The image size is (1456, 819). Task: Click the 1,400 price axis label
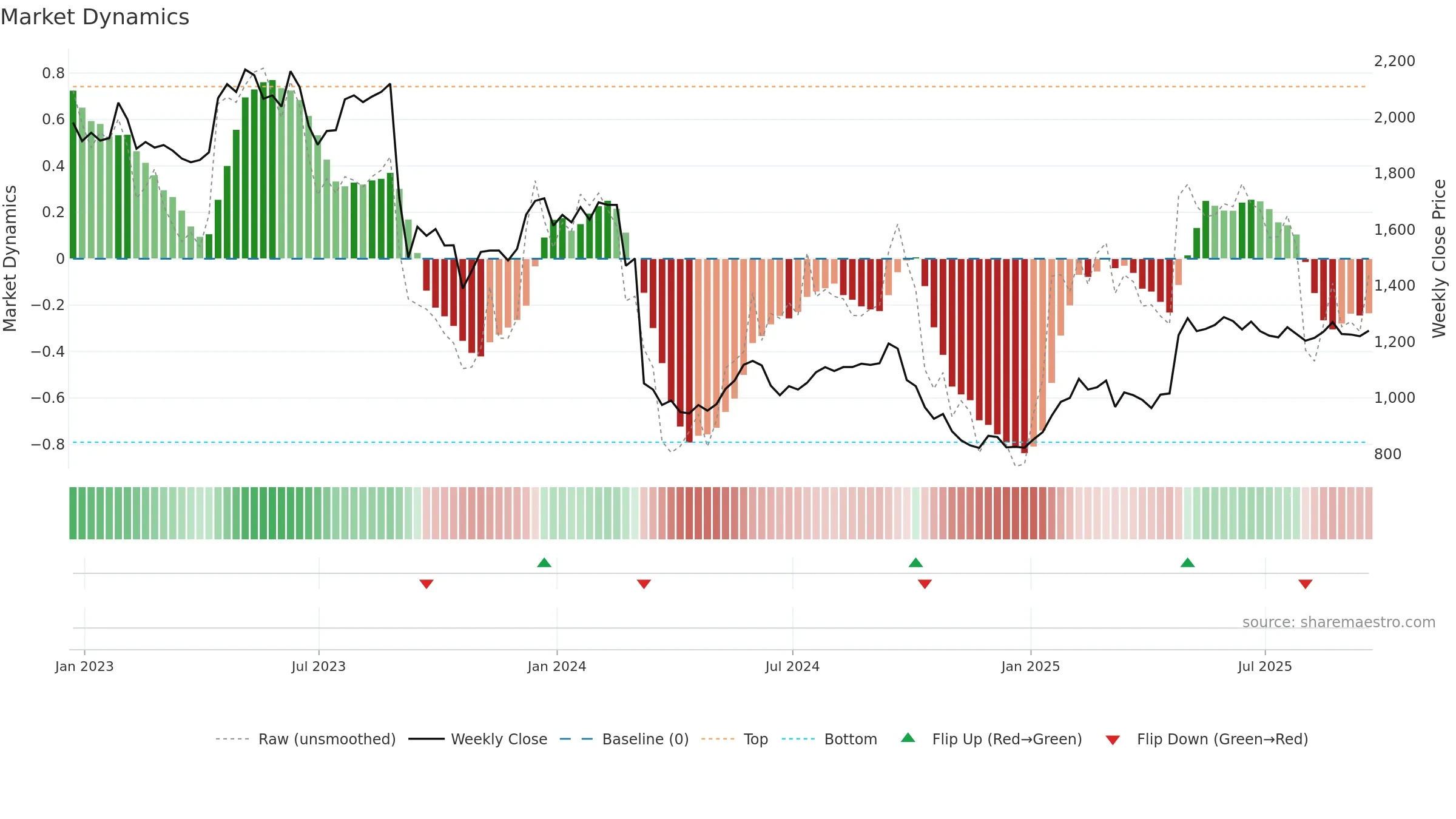[x=1394, y=286]
